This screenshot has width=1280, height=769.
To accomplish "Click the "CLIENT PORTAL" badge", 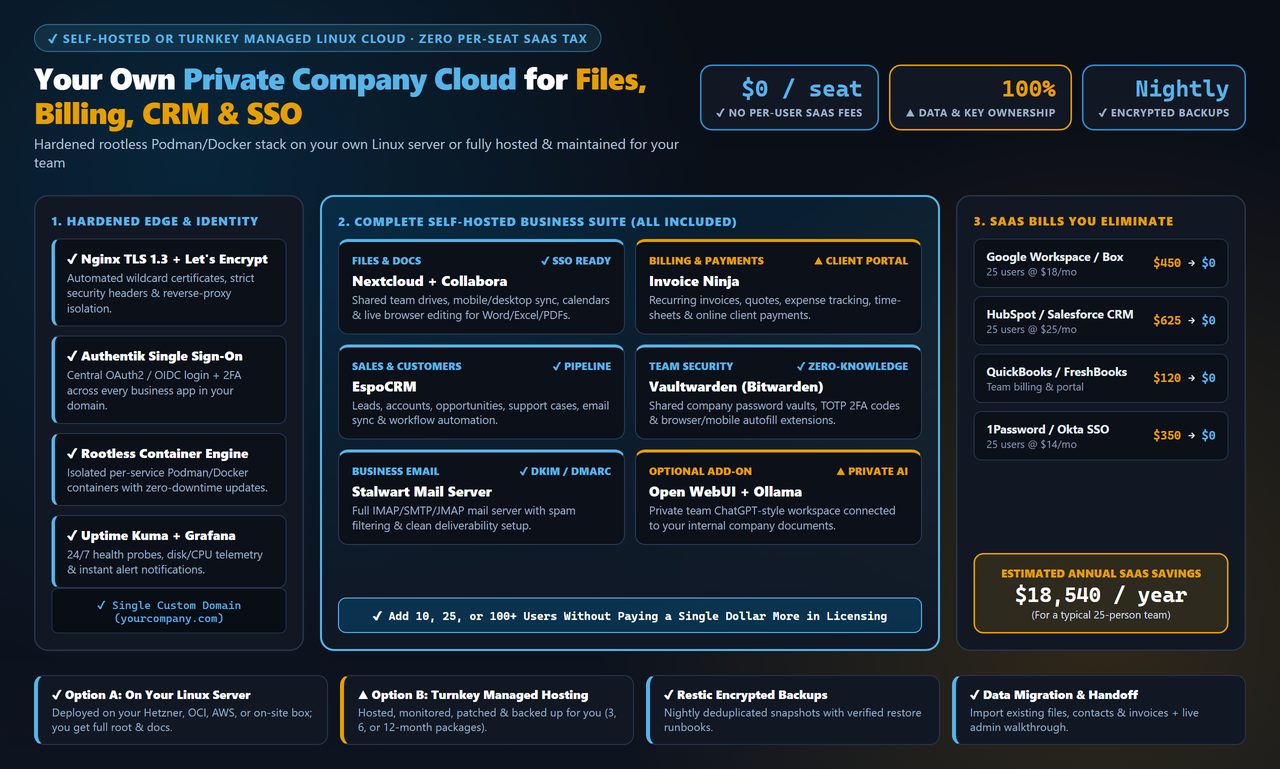I will [x=861, y=261].
